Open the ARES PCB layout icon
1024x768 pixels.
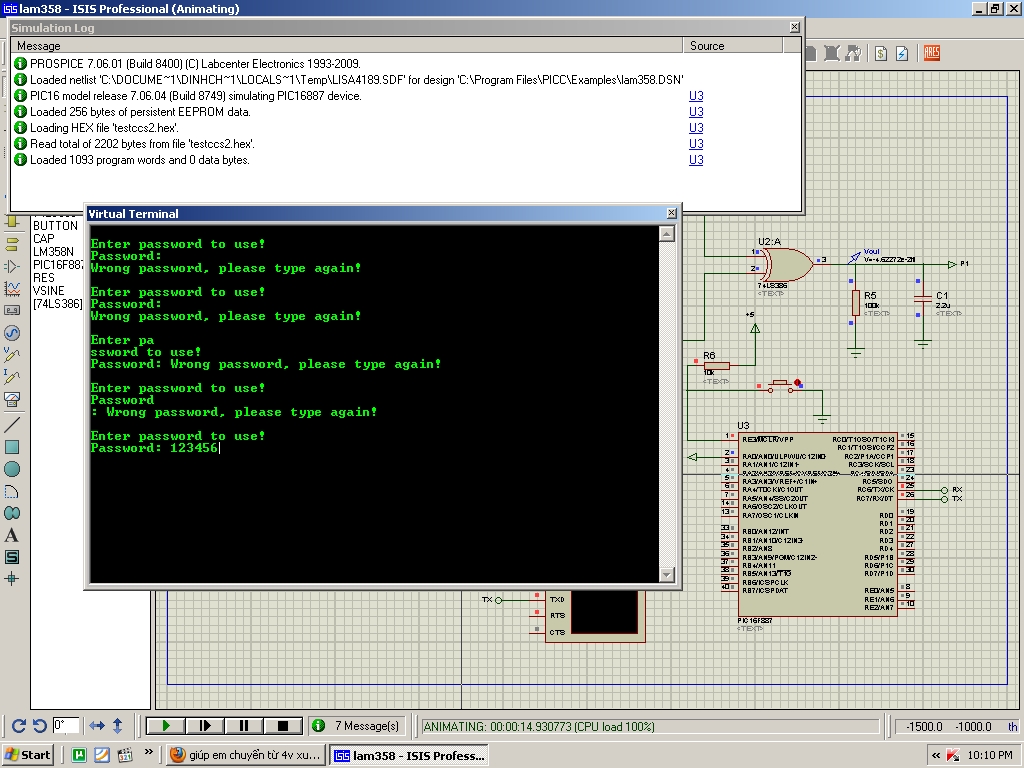pyautogui.click(x=931, y=53)
